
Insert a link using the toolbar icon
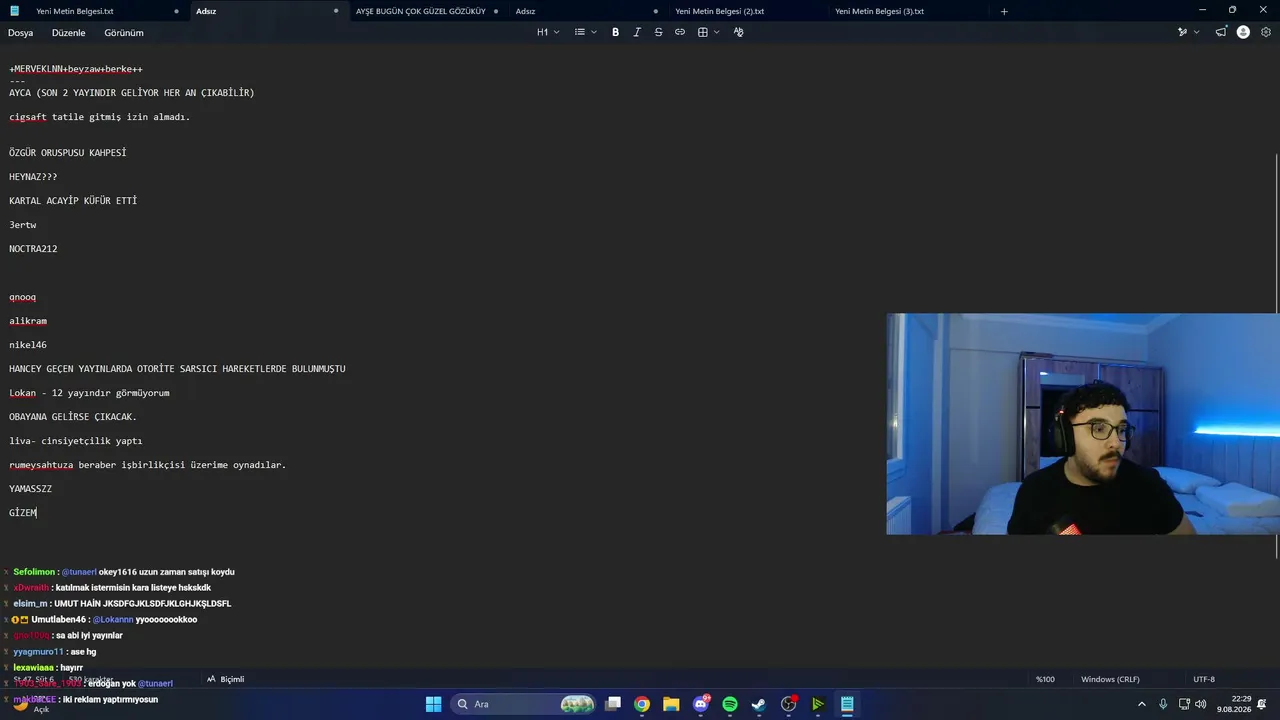point(680,32)
